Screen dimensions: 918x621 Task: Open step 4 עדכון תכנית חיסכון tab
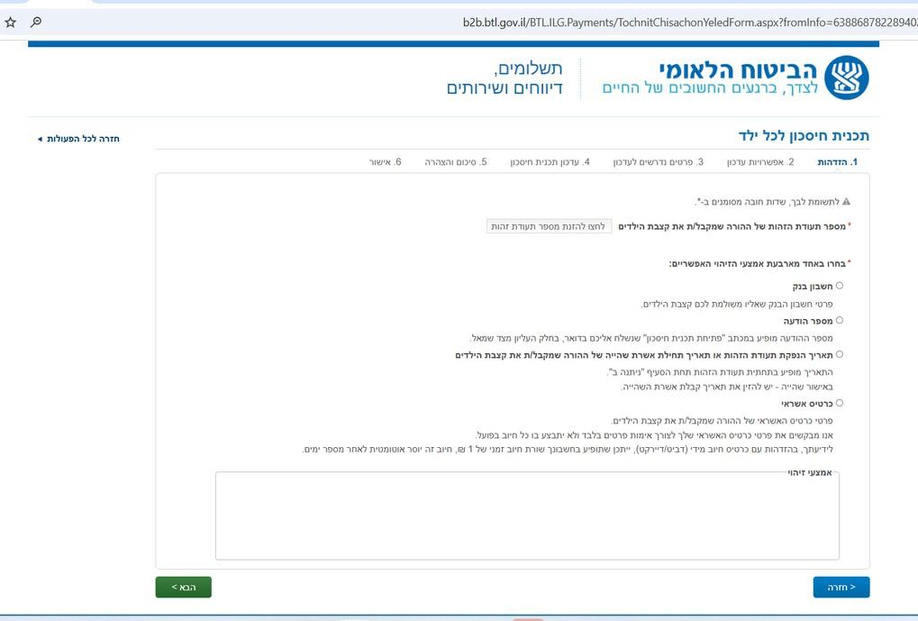point(550,162)
